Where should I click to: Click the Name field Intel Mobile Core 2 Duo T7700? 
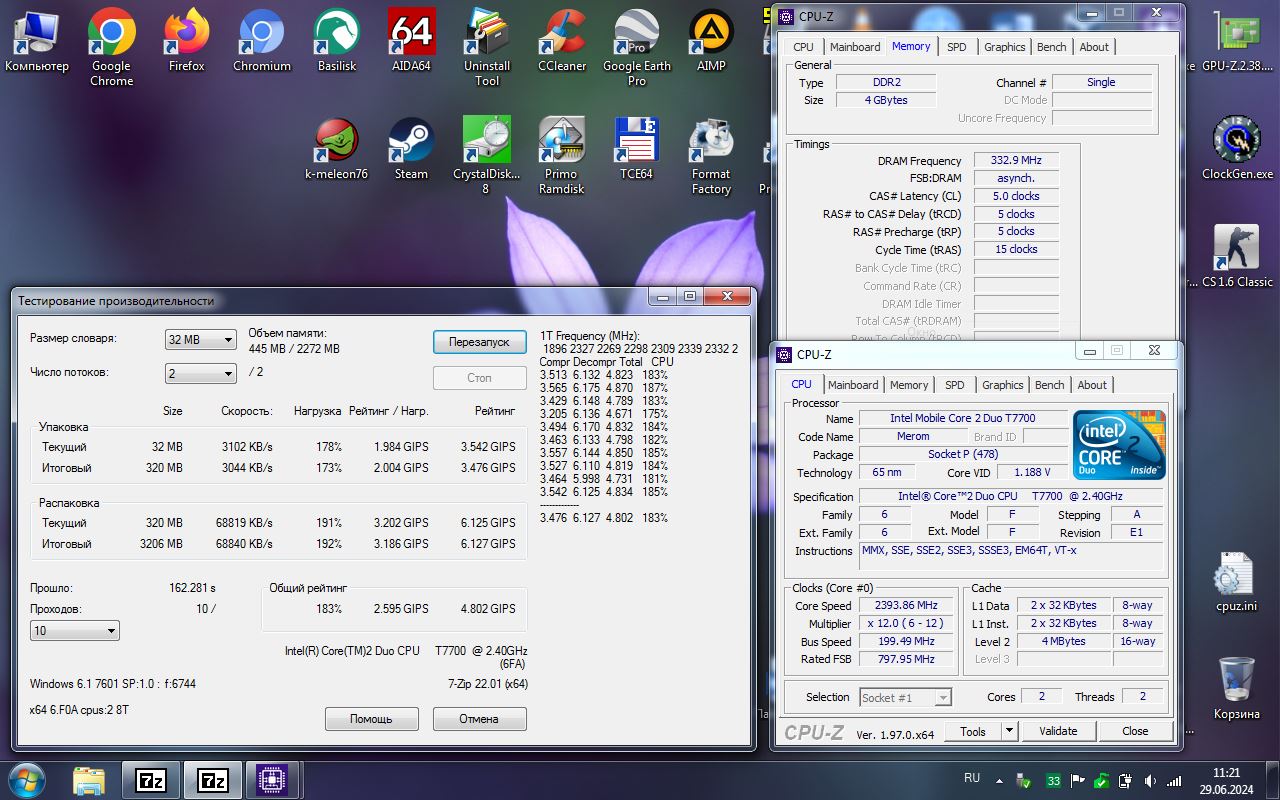pyautogui.click(x=962, y=418)
